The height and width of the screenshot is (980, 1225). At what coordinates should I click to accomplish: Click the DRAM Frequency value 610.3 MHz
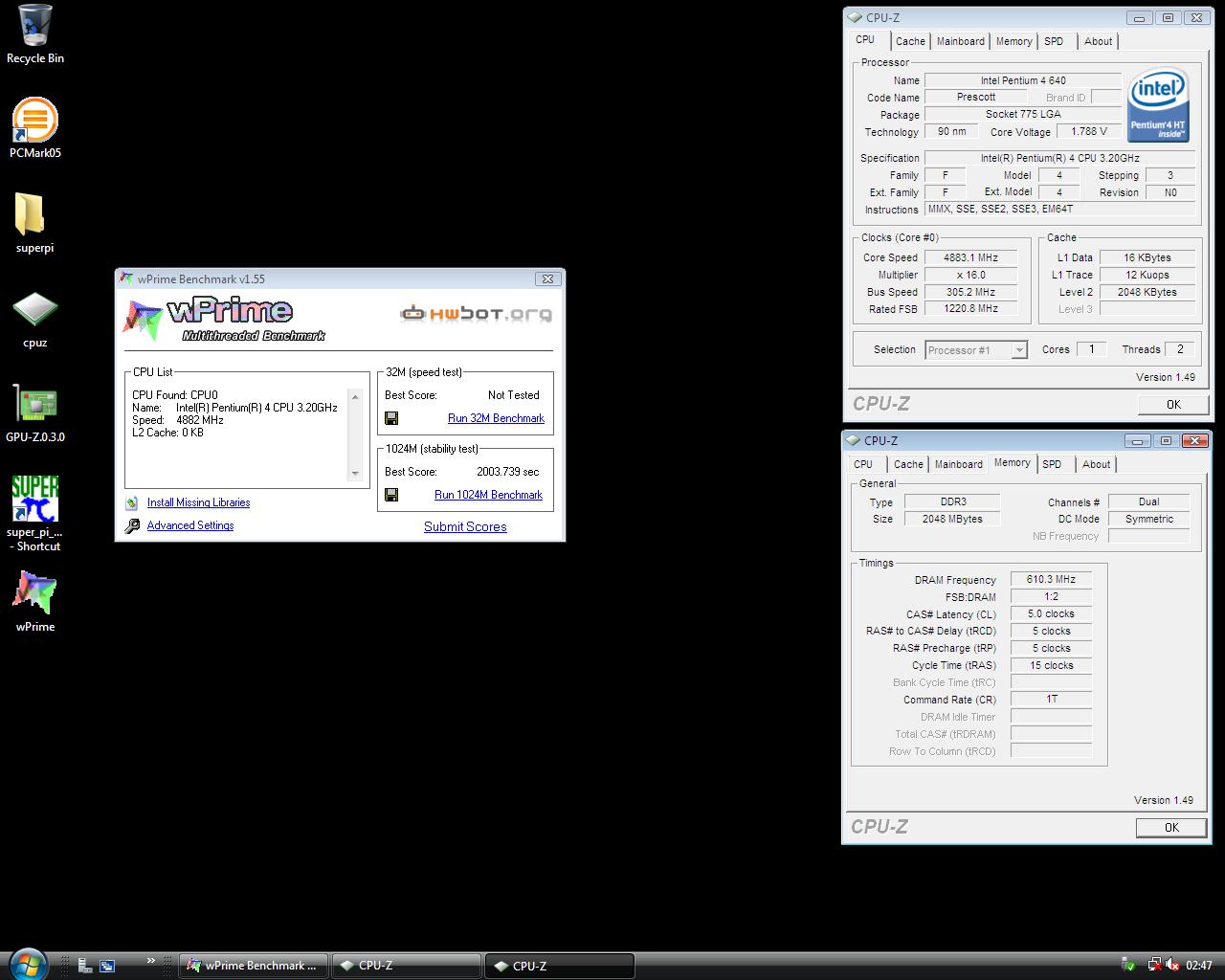click(x=1051, y=579)
